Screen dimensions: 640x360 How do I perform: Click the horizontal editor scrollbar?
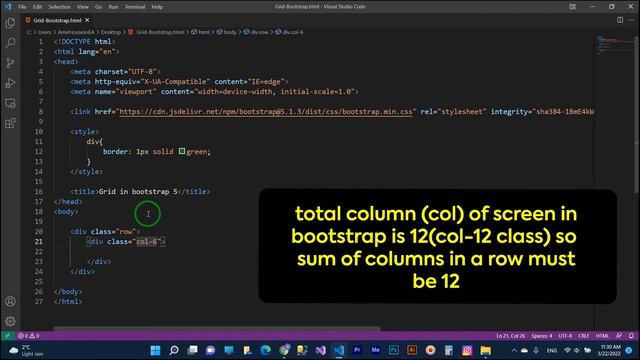pos(217,328)
